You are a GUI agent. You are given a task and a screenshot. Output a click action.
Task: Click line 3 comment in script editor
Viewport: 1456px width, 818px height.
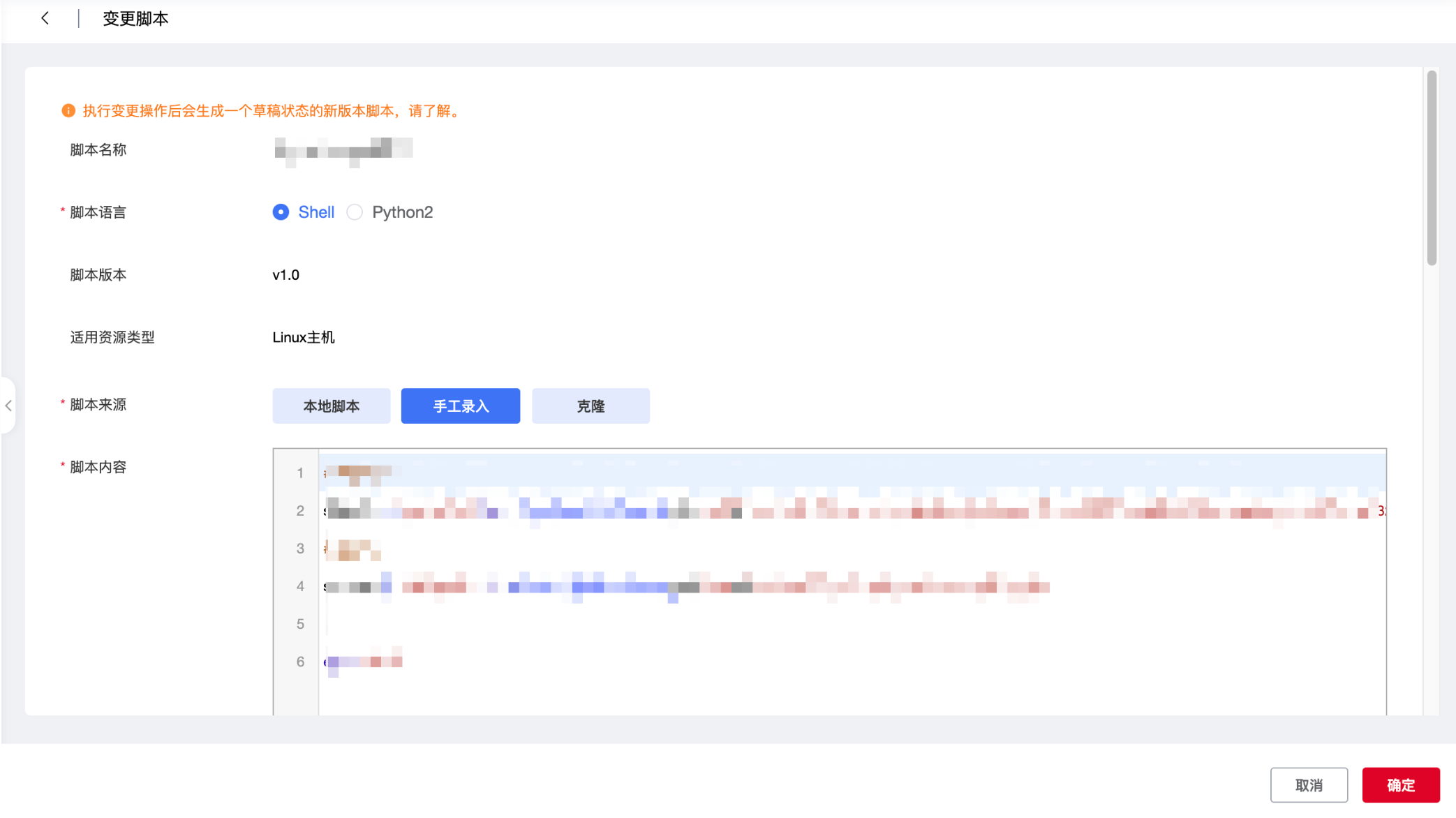353,549
